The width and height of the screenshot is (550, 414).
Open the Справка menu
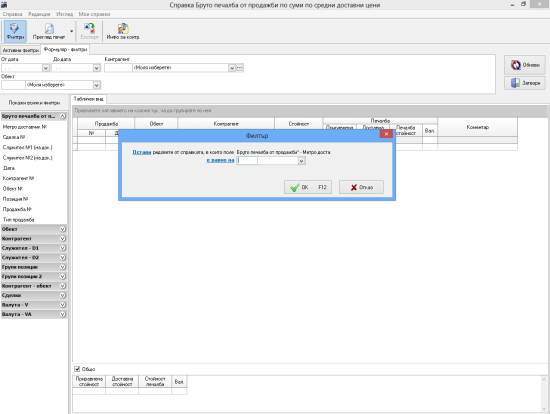pyautogui.click(x=13, y=14)
